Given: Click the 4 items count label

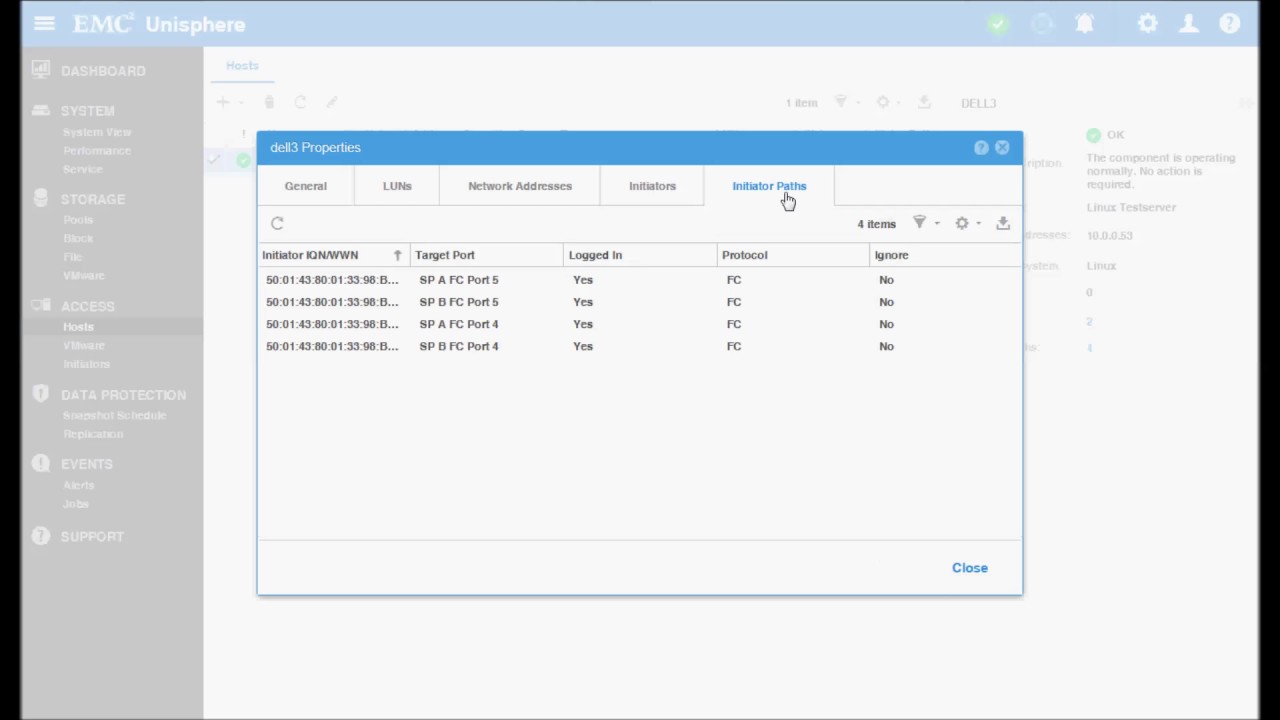Looking at the screenshot, I should 876,224.
